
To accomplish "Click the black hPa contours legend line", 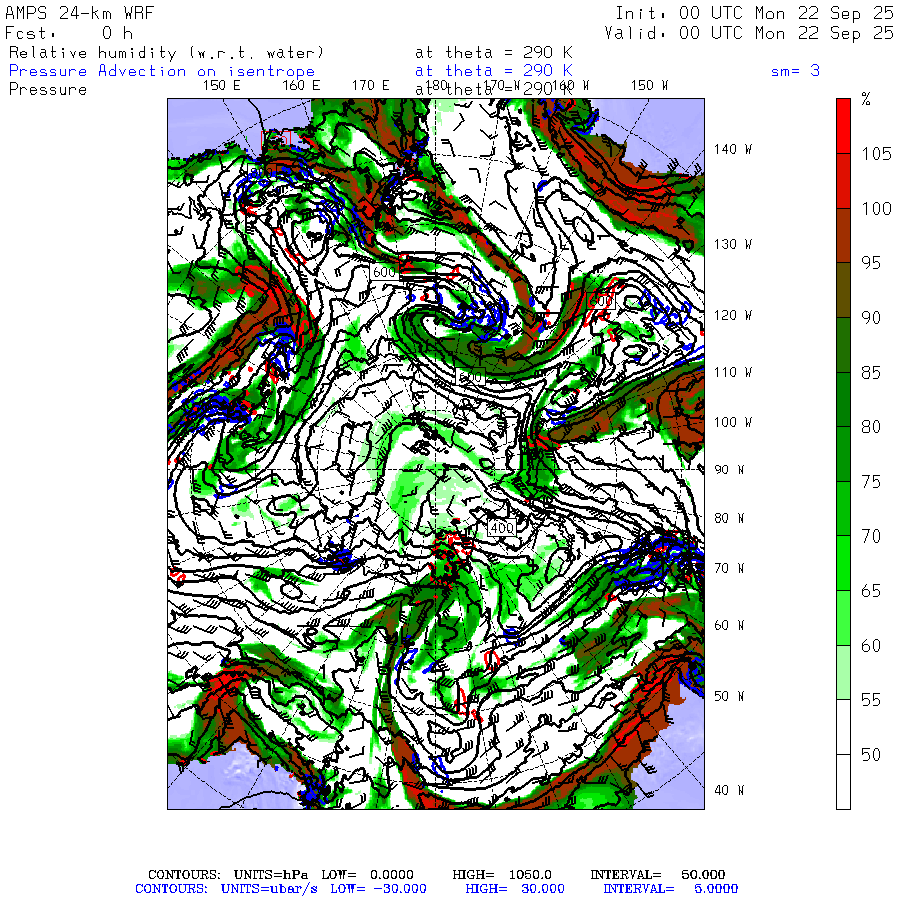I will (436, 874).
